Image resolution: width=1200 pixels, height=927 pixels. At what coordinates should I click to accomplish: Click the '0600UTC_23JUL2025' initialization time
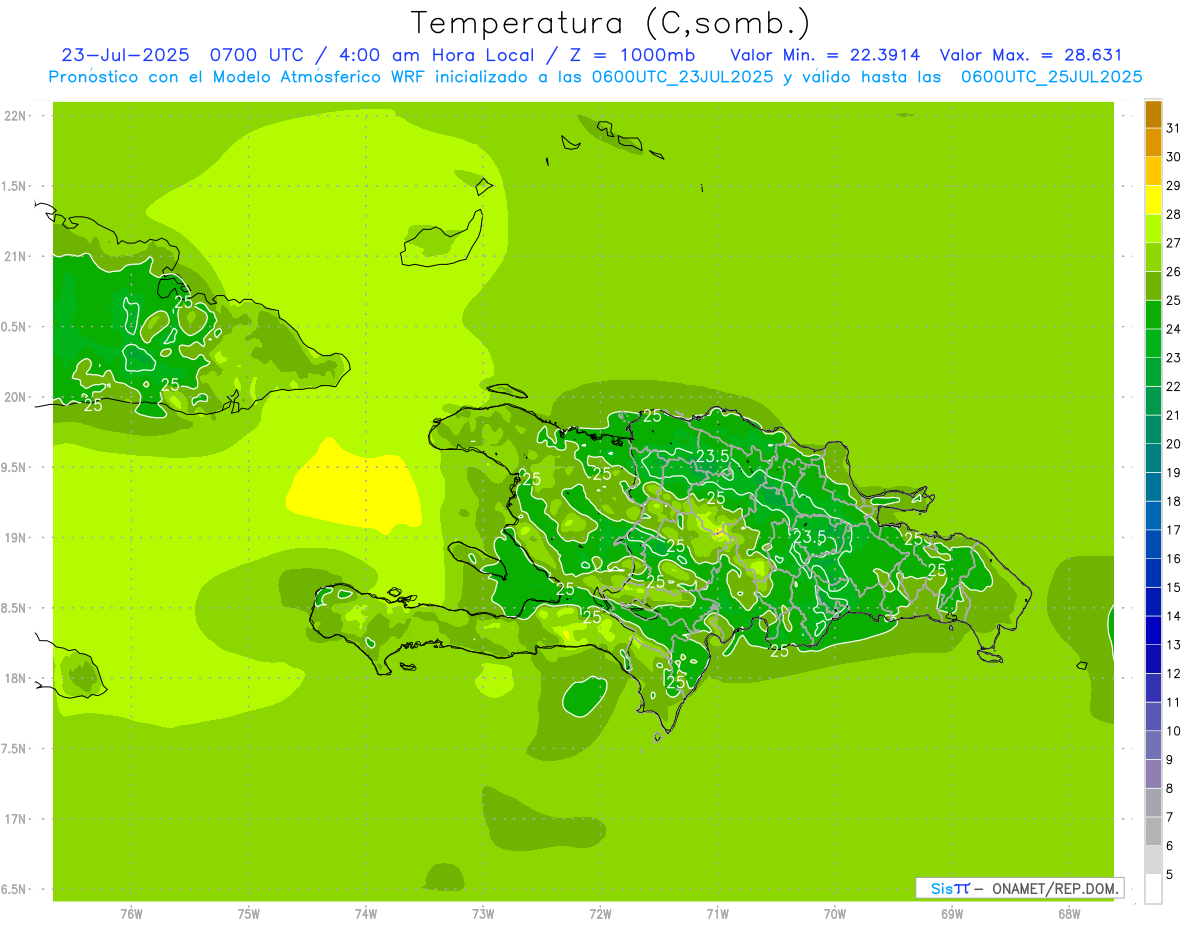click(683, 77)
